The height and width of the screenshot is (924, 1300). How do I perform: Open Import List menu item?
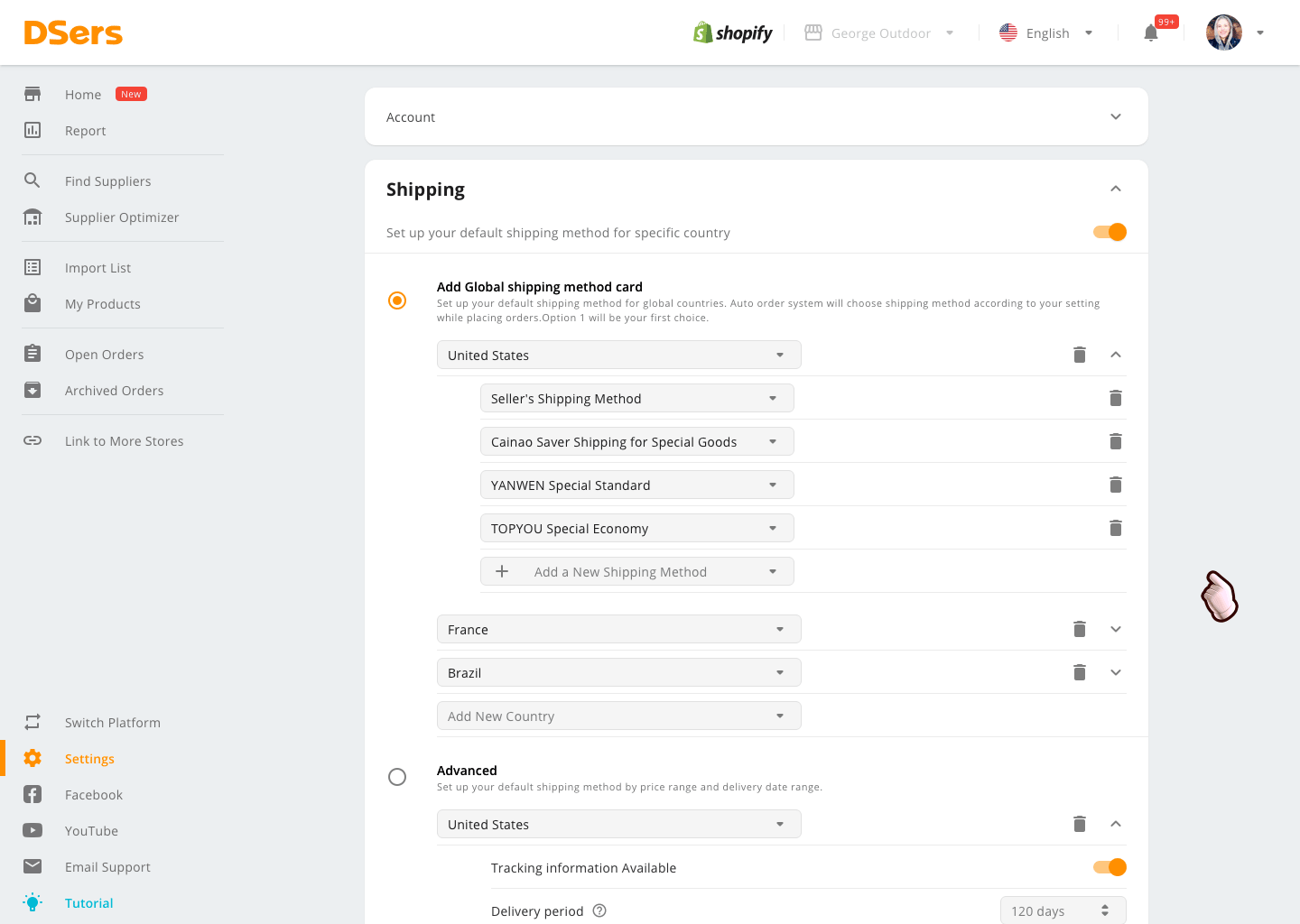point(98,268)
